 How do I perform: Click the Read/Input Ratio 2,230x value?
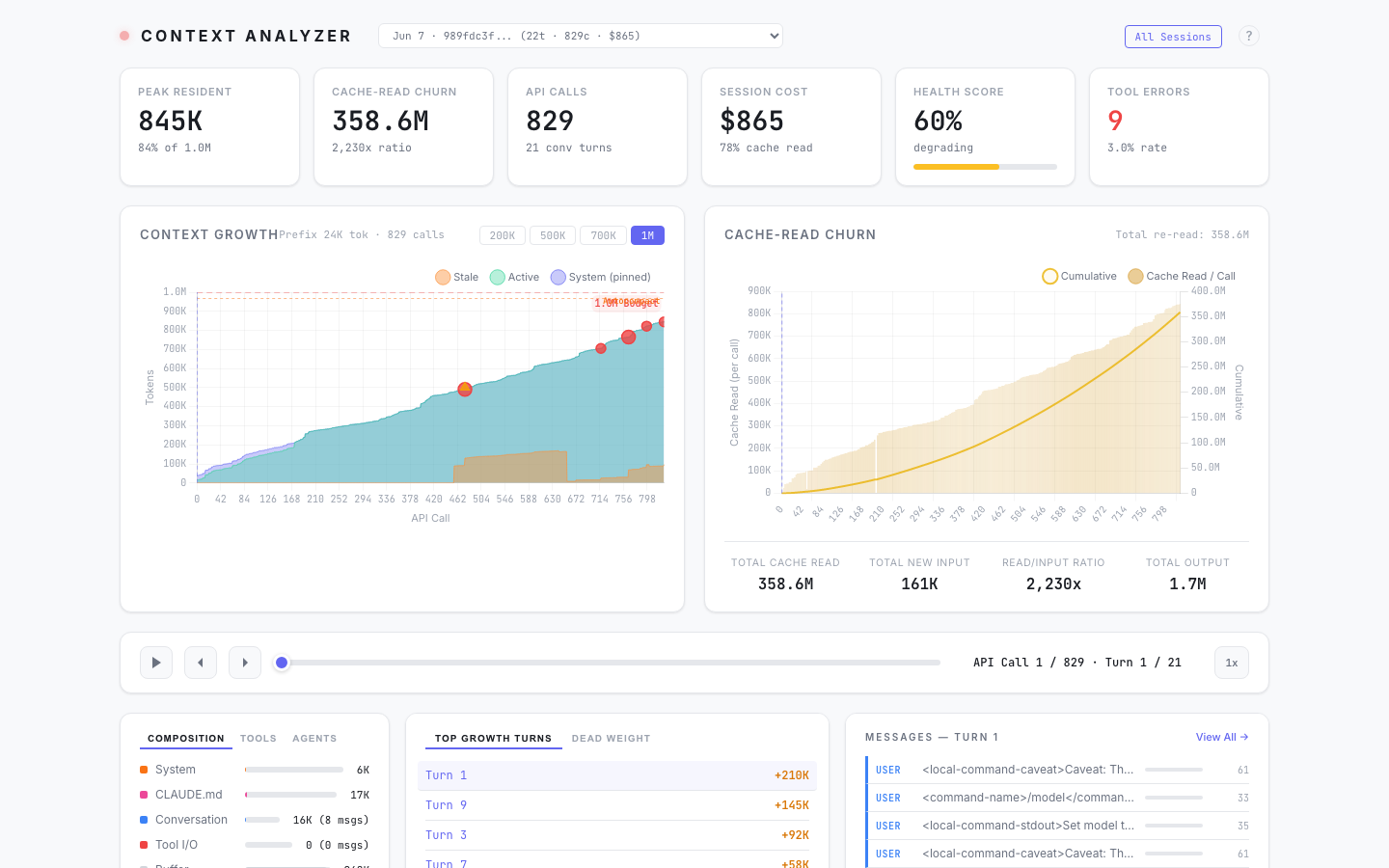click(x=1053, y=583)
